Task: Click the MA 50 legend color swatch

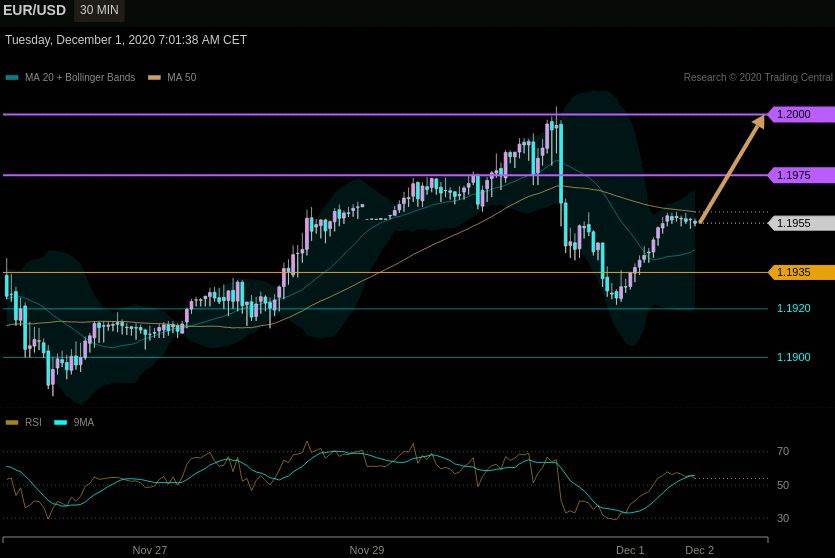Action: tap(154, 78)
